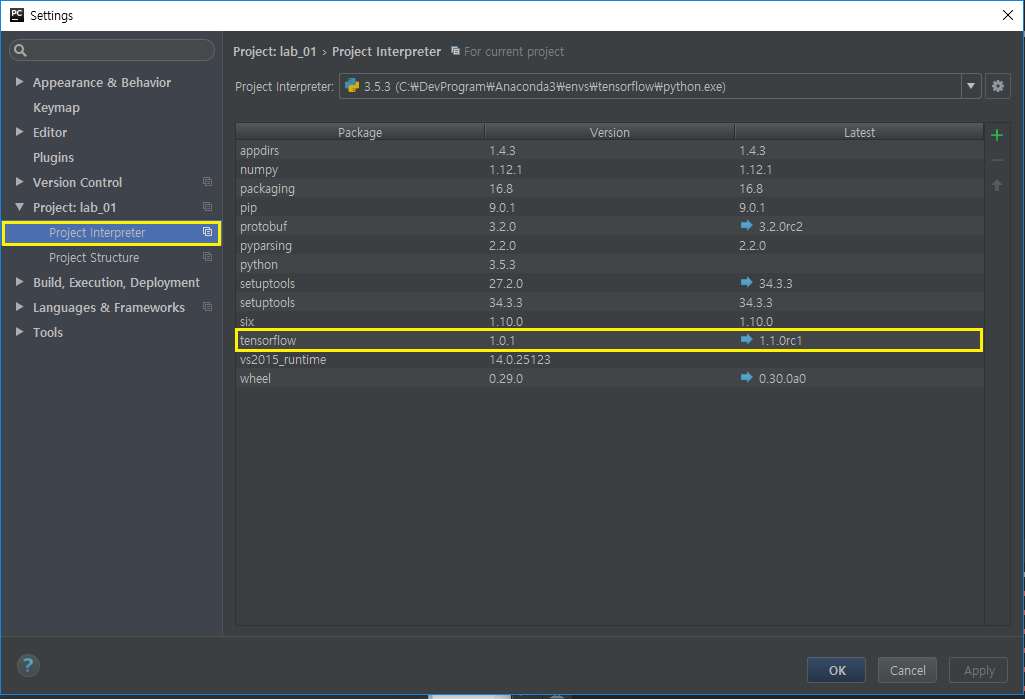Click the update arrow beside tensorflow 1.1.0rc1
Image resolution: width=1025 pixels, height=699 pixels.
746,339
